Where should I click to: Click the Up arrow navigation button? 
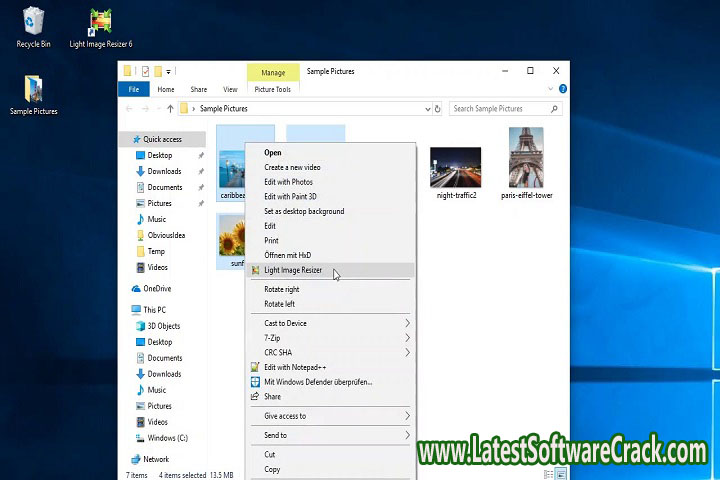point(170,108)
